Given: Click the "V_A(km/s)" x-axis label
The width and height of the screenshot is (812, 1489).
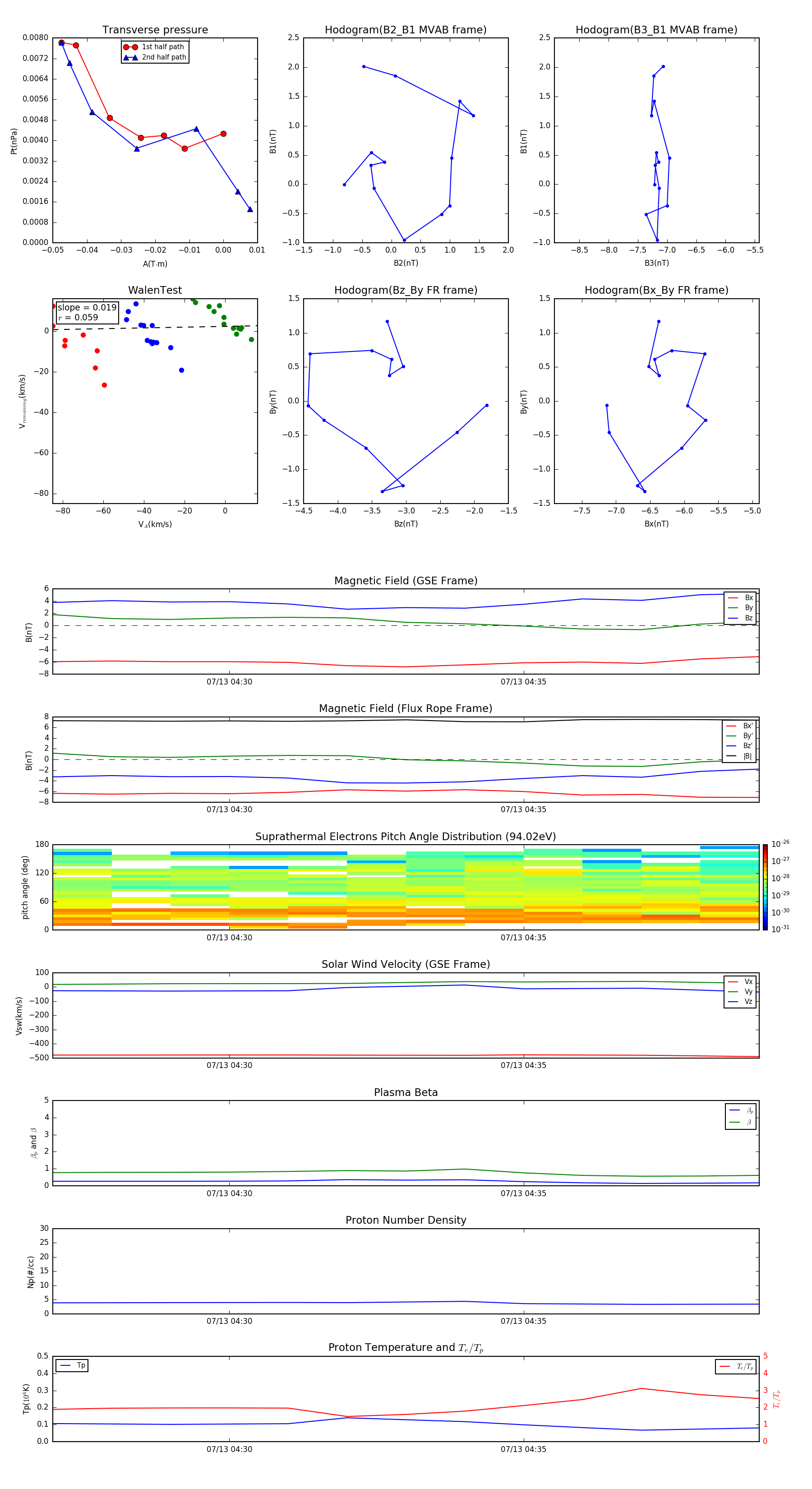Looking at the screenshot, I should click(x=155, y=524).
